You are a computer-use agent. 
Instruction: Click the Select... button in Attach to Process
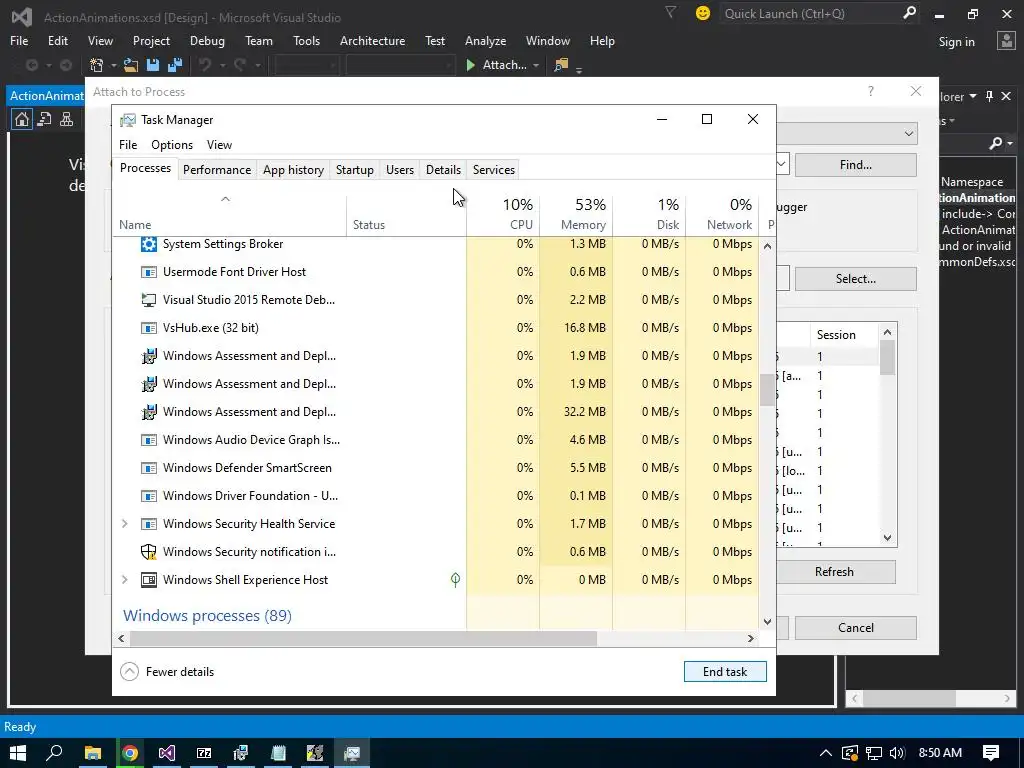(x=856, y=279)
